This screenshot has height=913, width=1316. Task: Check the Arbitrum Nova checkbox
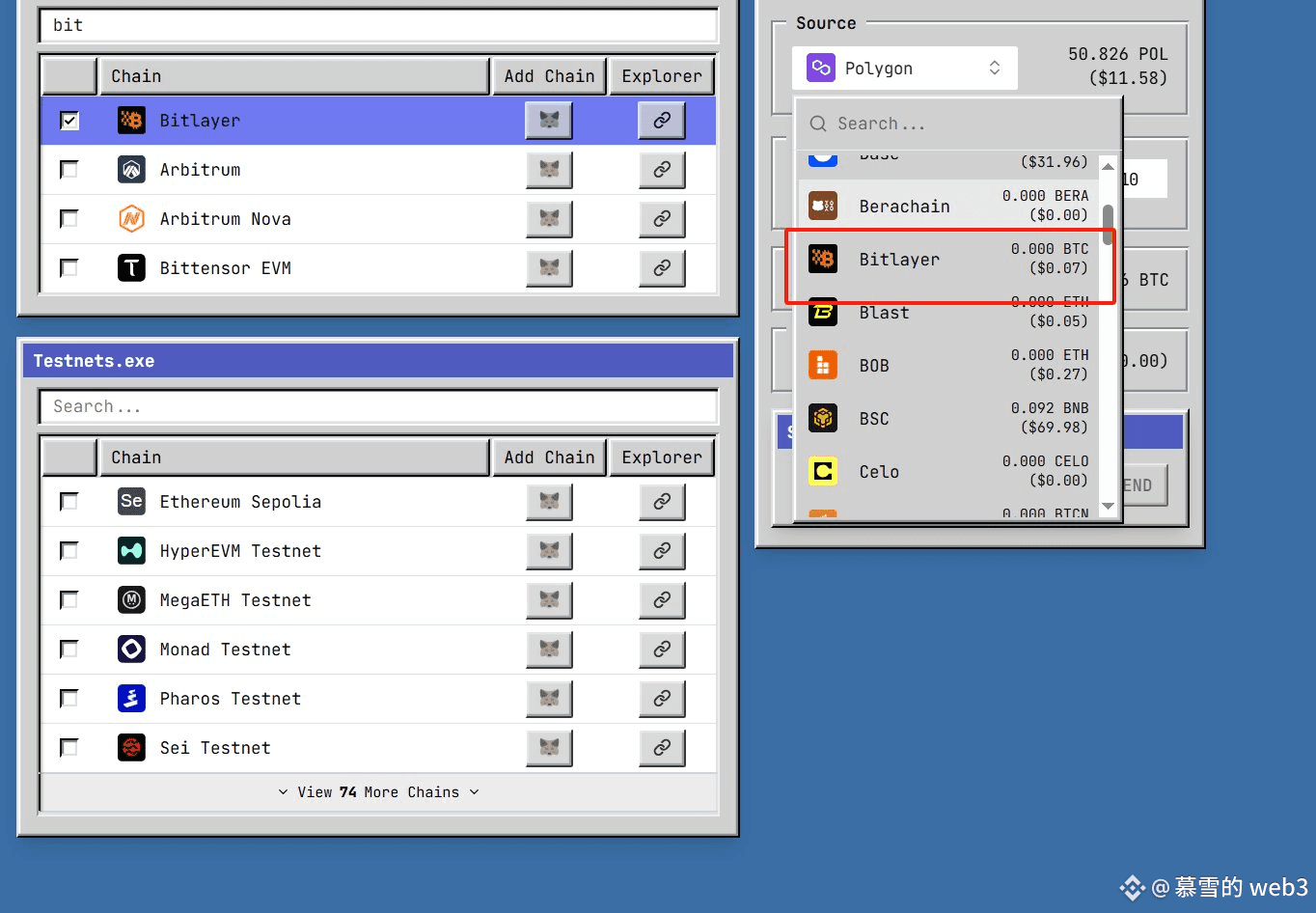point(69,219)
